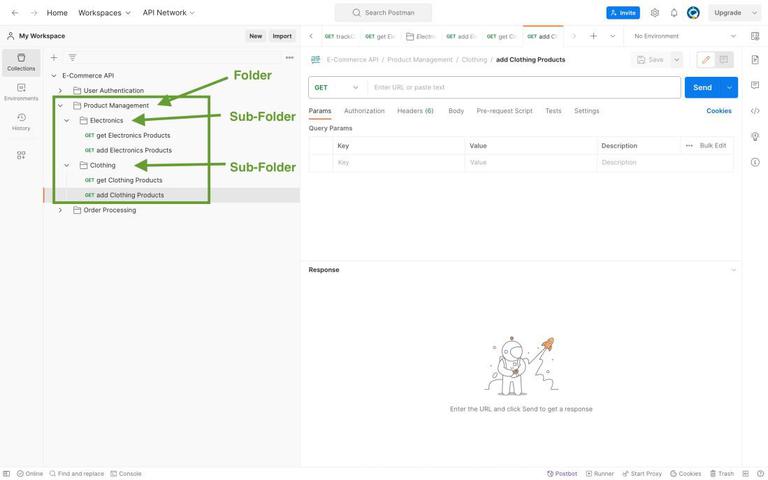The width and height of the screenshot is (768, 480).
Task: Click the Send button
Action: tap(702, 88)
